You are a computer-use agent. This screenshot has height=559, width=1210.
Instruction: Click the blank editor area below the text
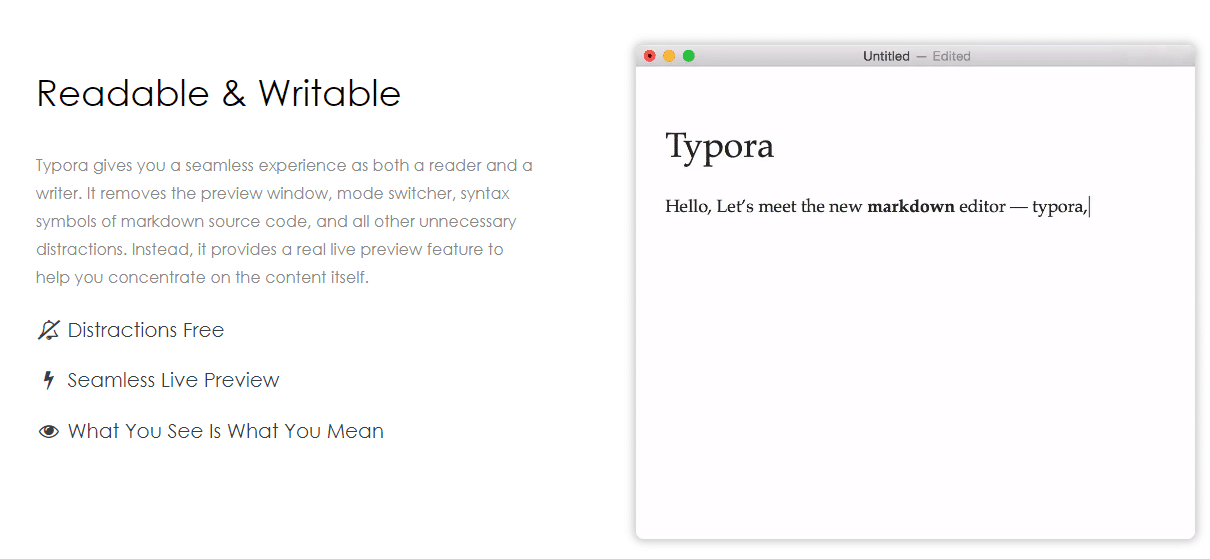tap(914, 380)
